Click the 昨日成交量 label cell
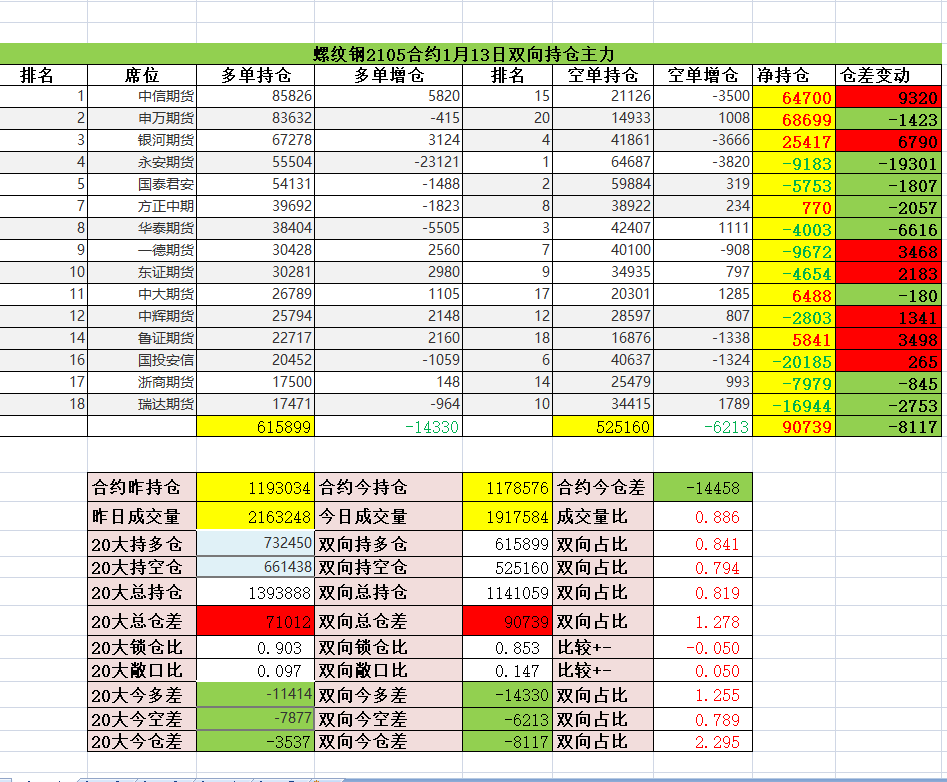947x782 pixels. [142, 516]
